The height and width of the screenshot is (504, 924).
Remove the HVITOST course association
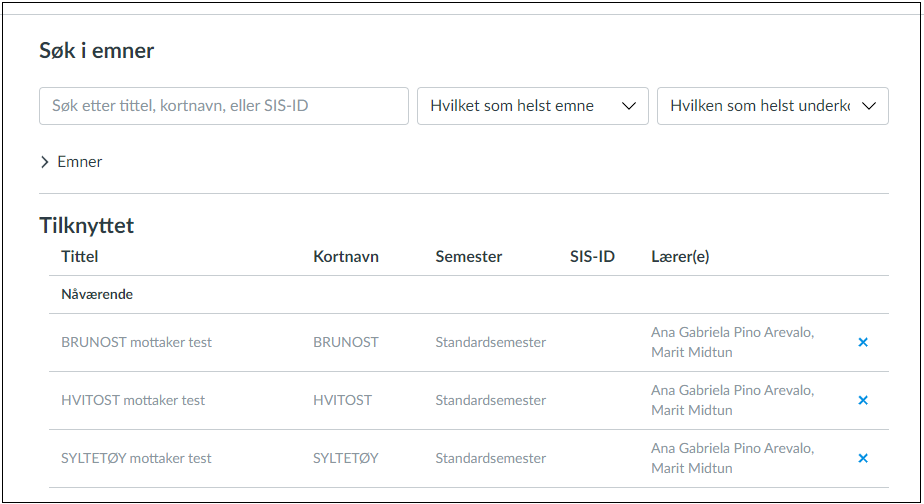[x=863, y=400]
